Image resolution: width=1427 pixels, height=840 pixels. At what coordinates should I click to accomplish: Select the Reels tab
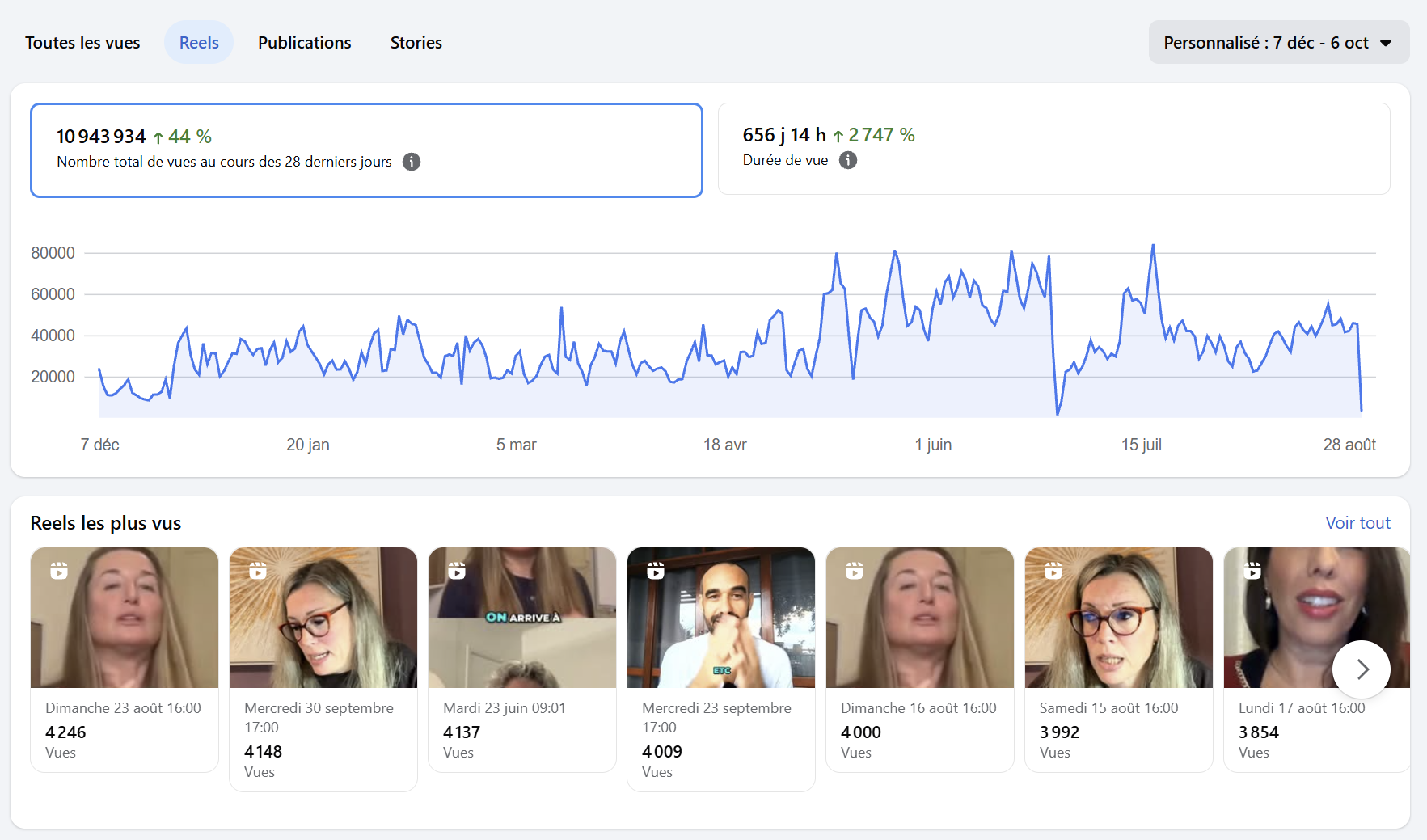pos(199,42)
